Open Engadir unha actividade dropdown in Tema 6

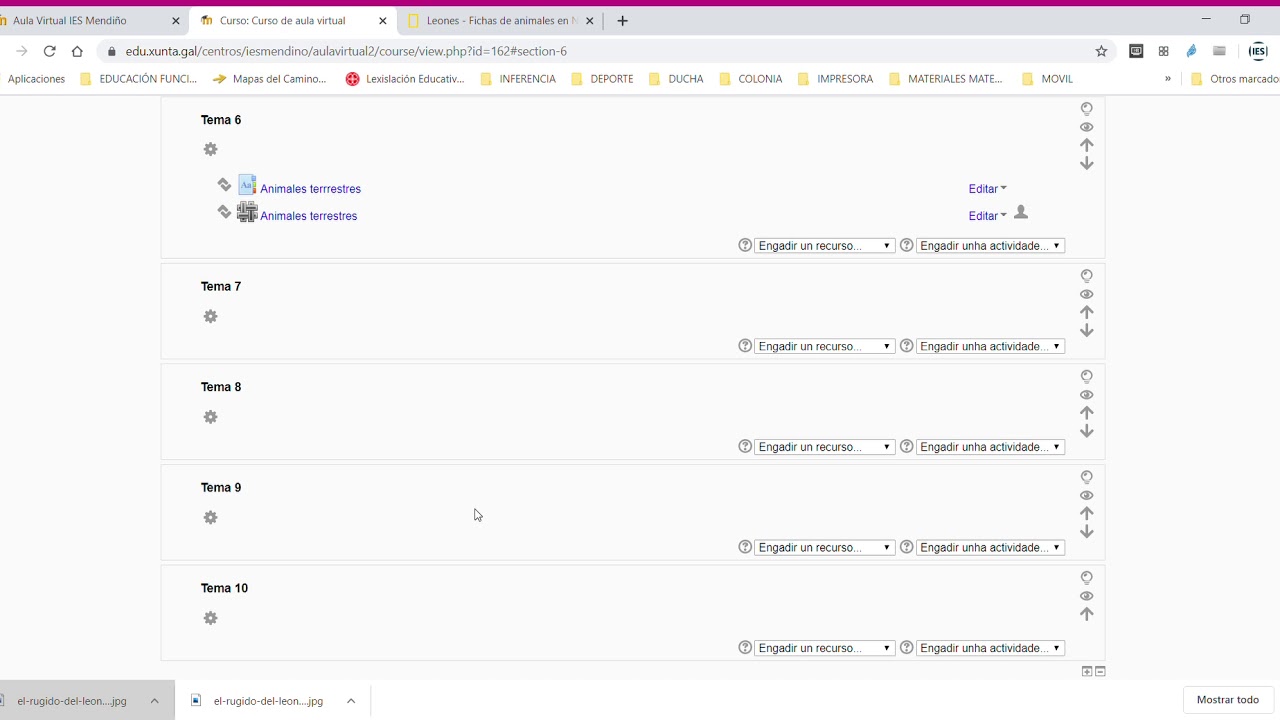[x=990, y=246]
